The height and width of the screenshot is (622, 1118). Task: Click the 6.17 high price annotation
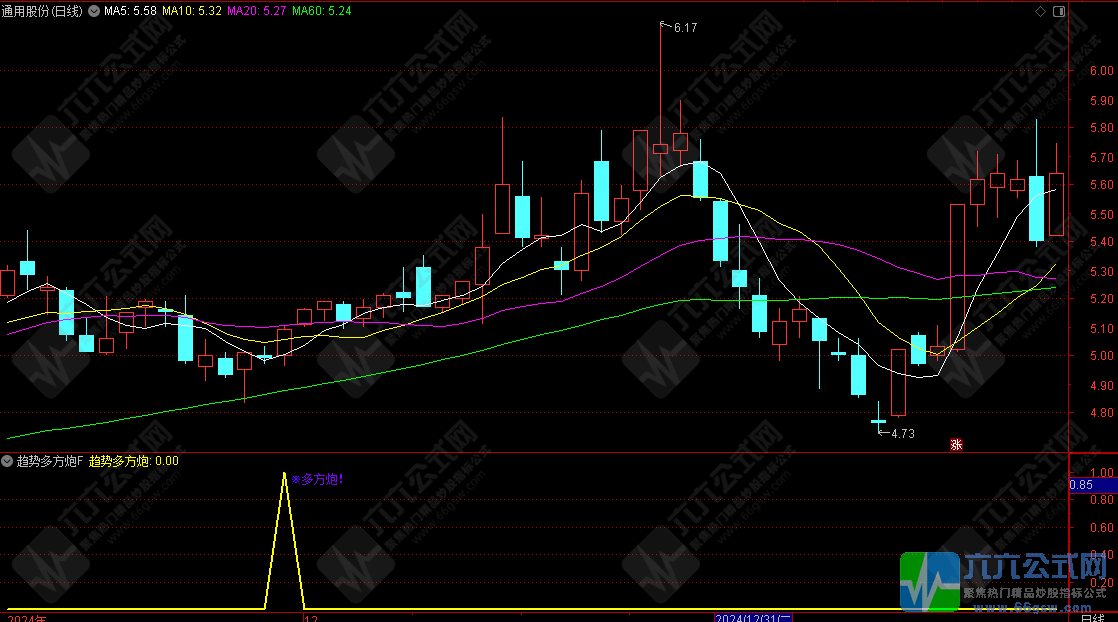[685, 28]
